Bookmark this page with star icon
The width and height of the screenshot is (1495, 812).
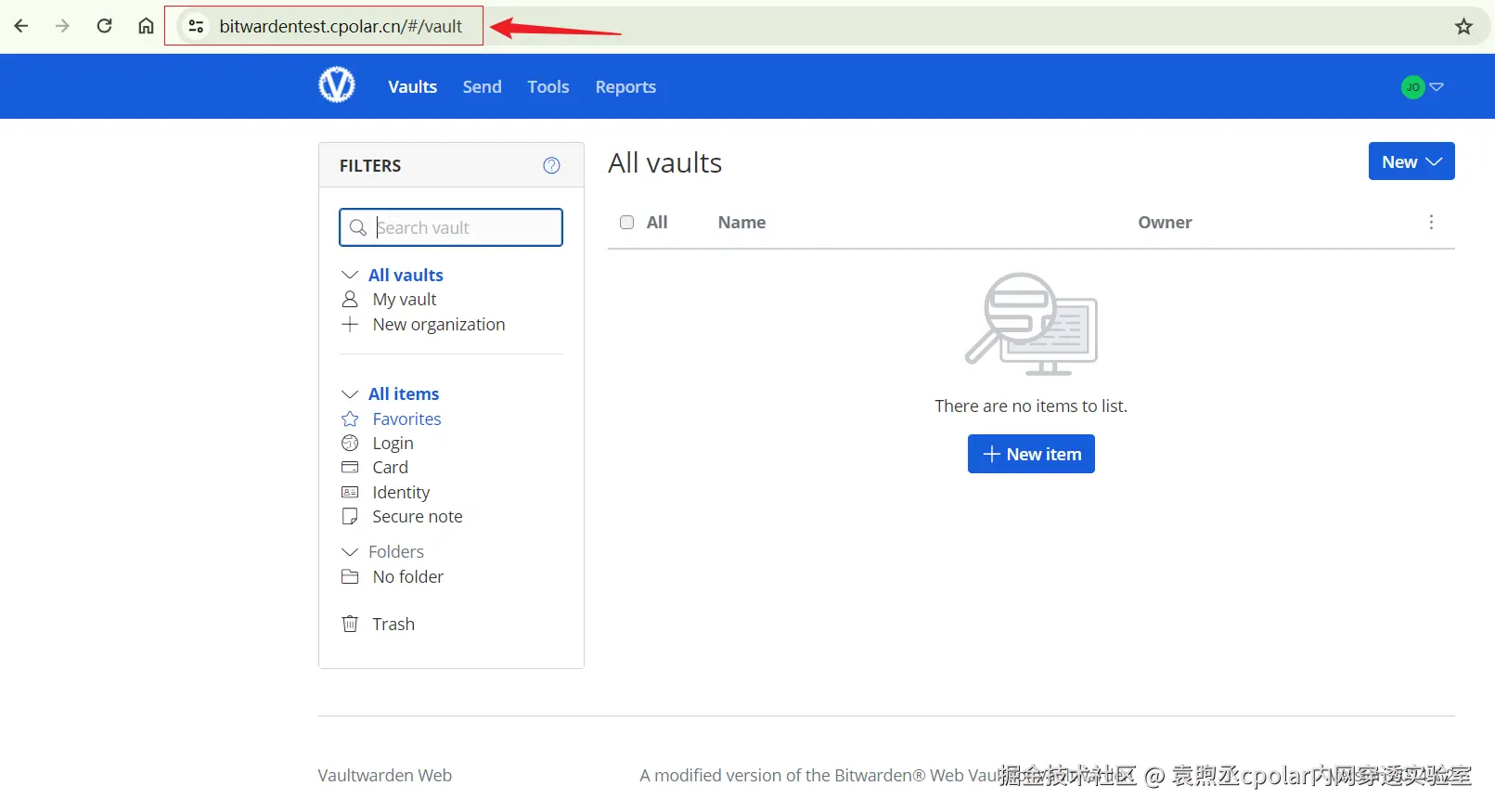tap(1463, 26)
